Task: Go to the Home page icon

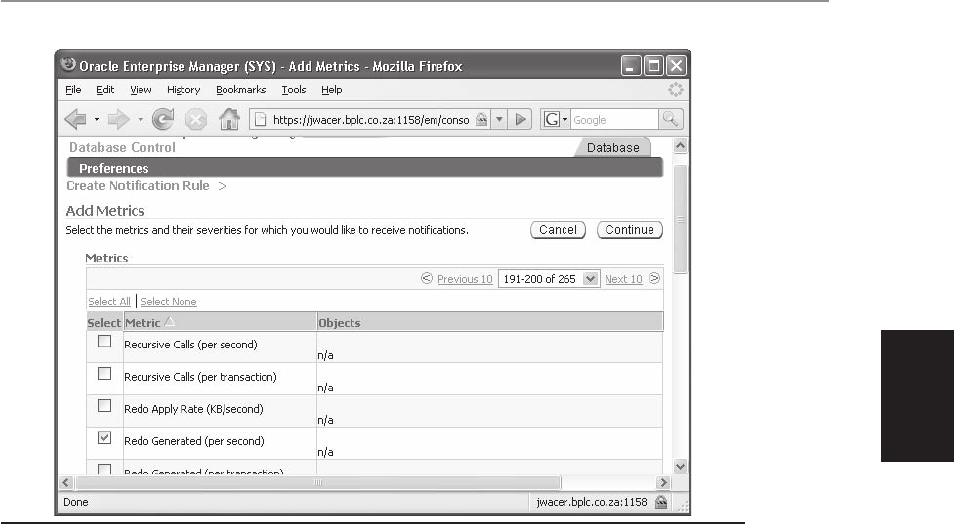Action: [229, 119]
